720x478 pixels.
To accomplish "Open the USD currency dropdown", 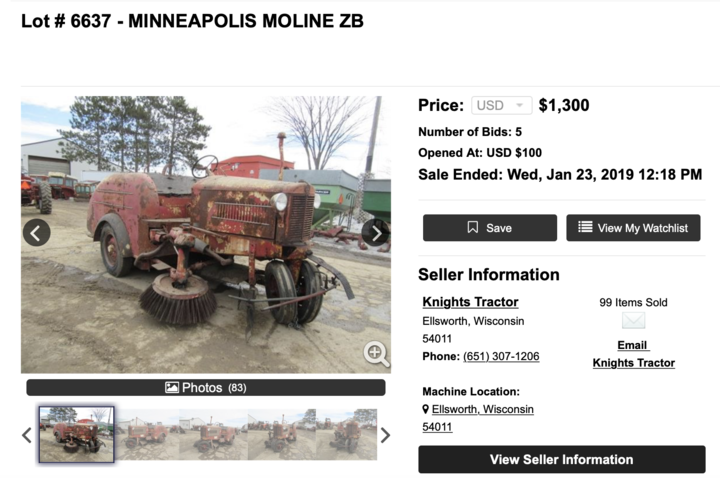I will click(501, 105).
